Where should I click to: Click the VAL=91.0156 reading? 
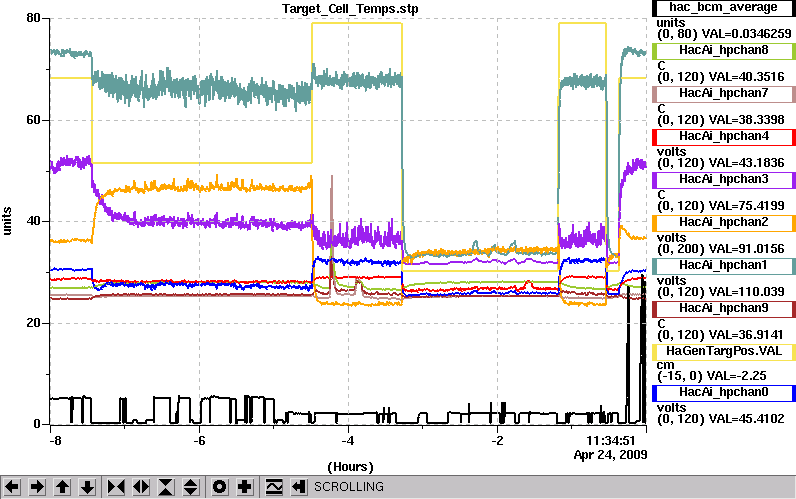pyautogui.click(x=746, y=249)
